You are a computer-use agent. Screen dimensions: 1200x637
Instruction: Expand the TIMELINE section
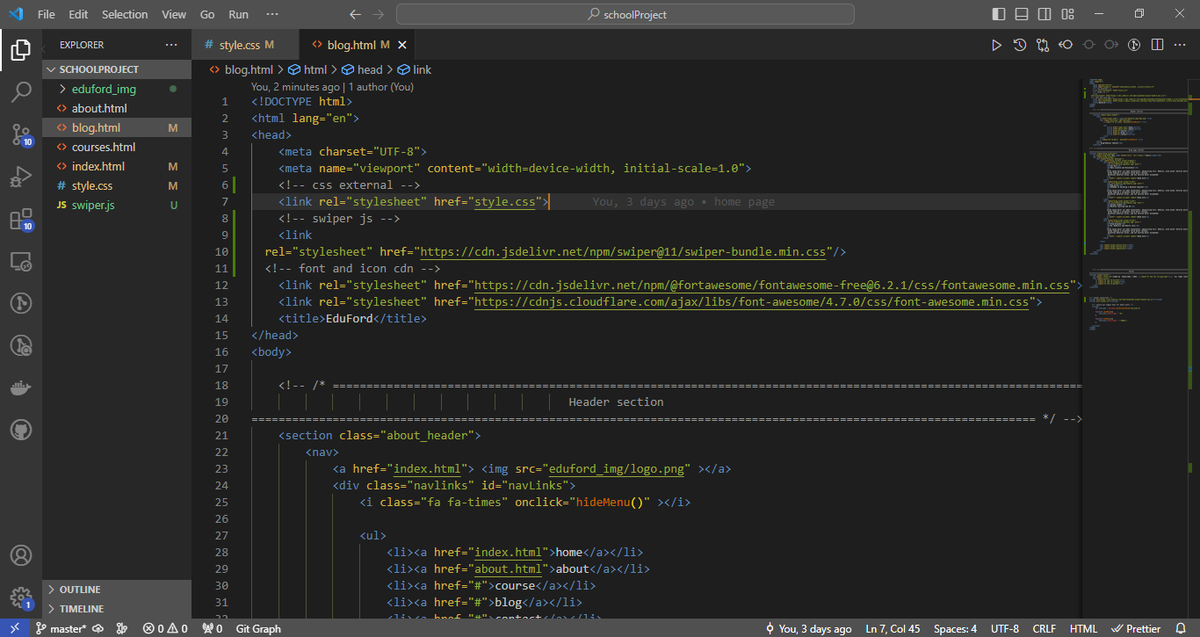point(117,609)
